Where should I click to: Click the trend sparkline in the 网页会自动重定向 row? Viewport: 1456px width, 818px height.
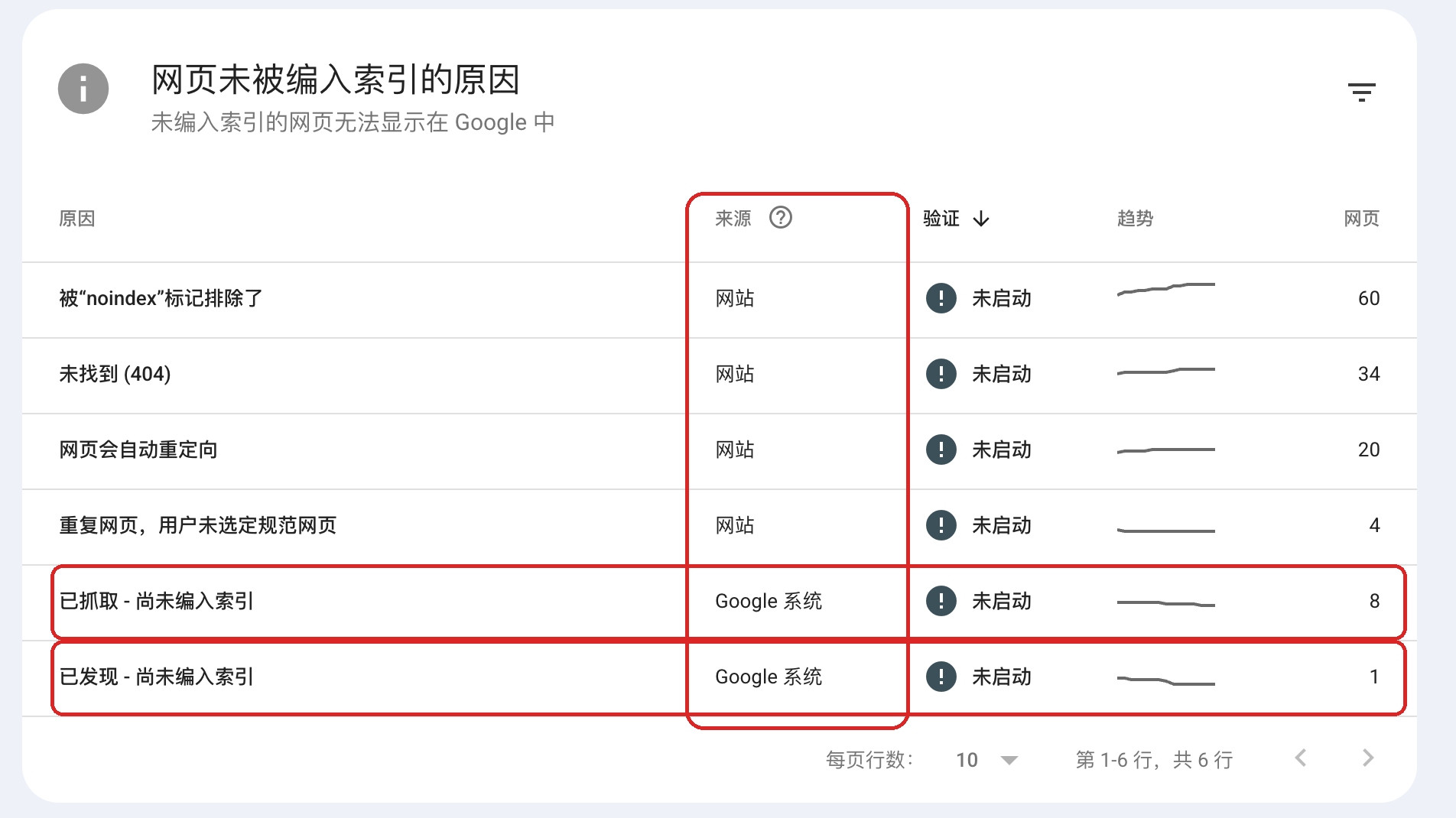point(1166,450)
